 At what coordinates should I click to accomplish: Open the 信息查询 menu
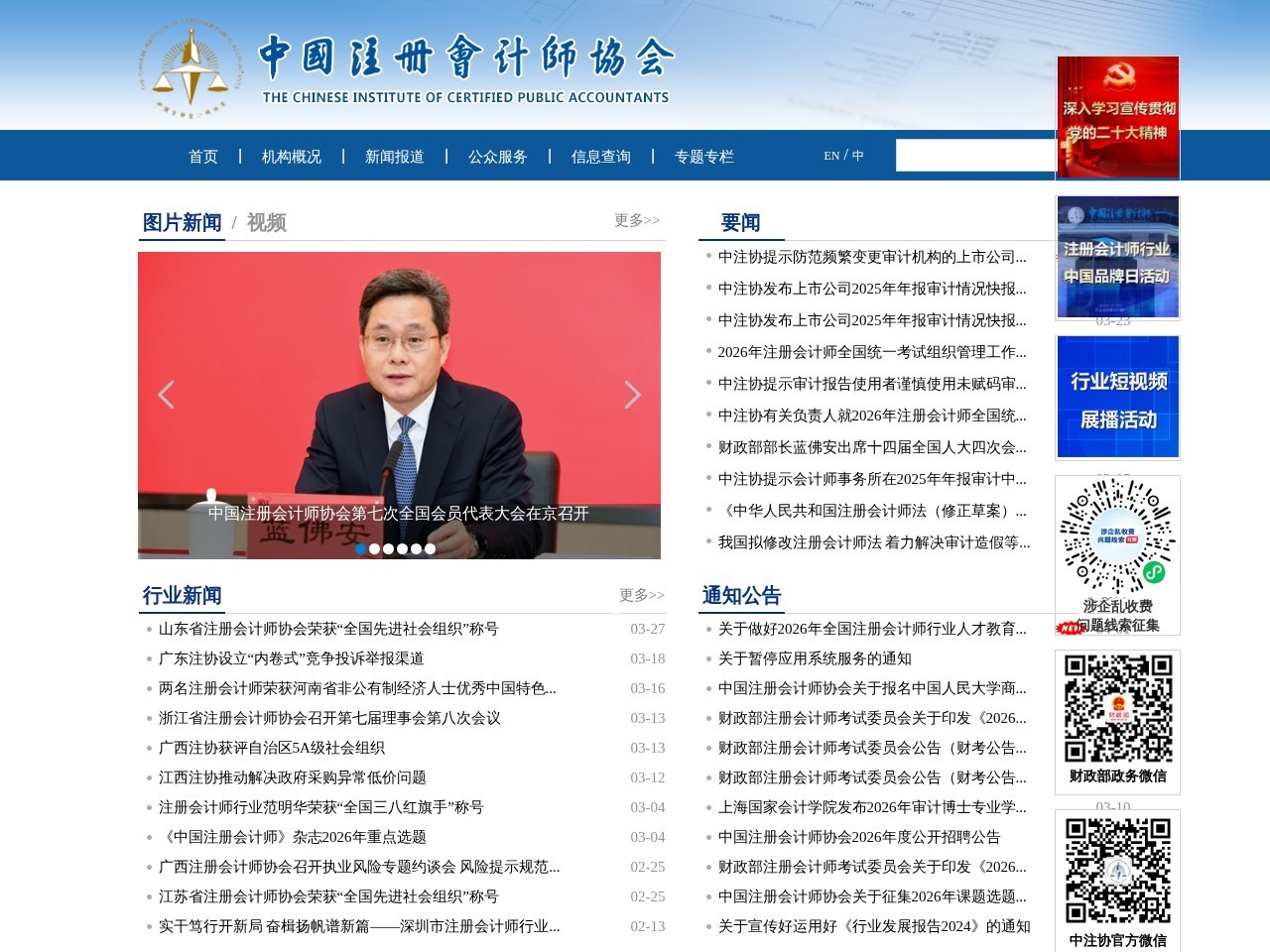(601, 156)
